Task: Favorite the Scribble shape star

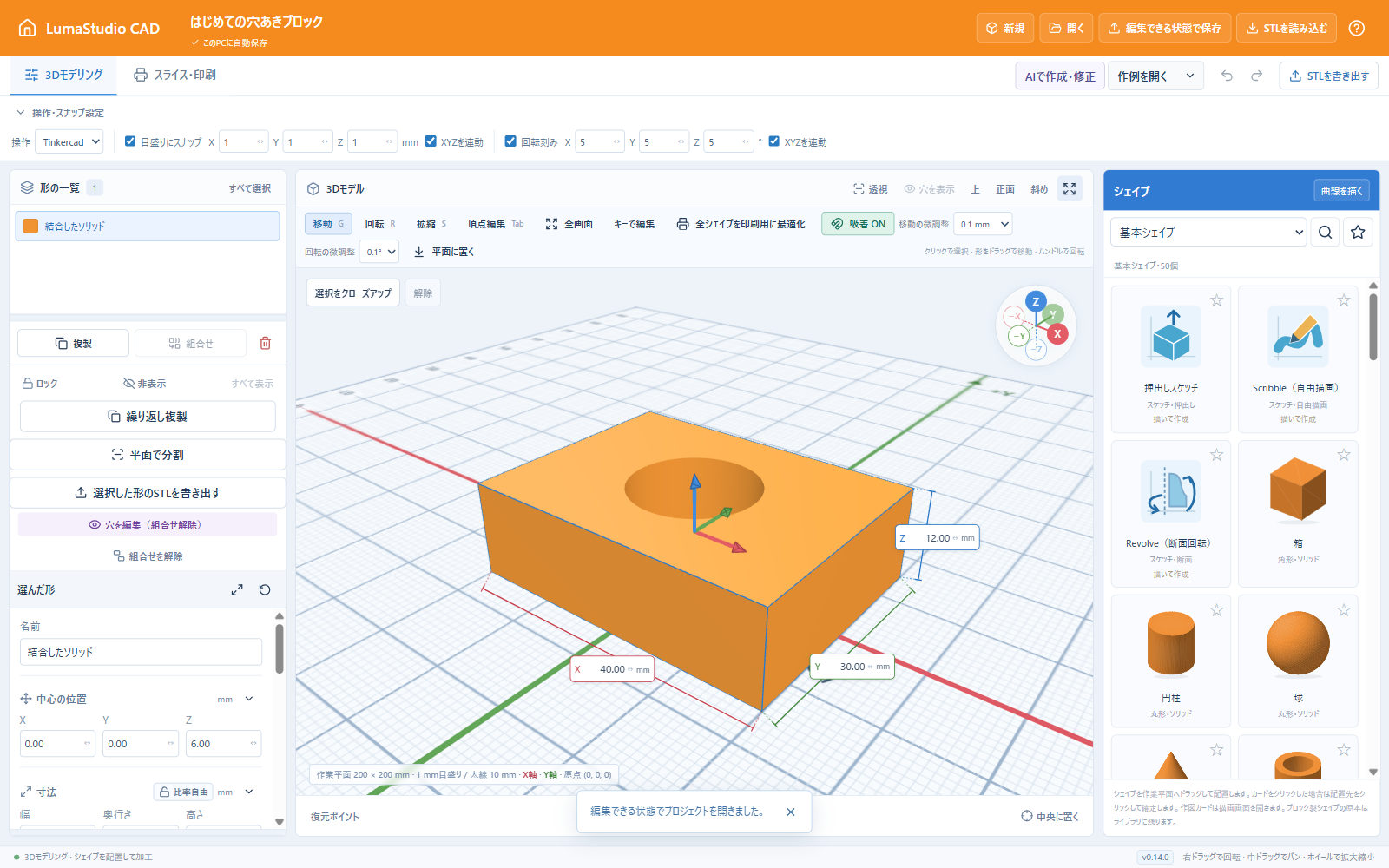Action: [1344, 300]
